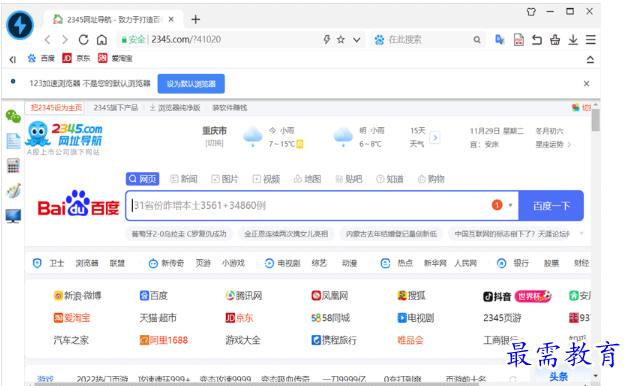Open 新浪·微博 site link

pyautogui.click(x=77, y=296)
